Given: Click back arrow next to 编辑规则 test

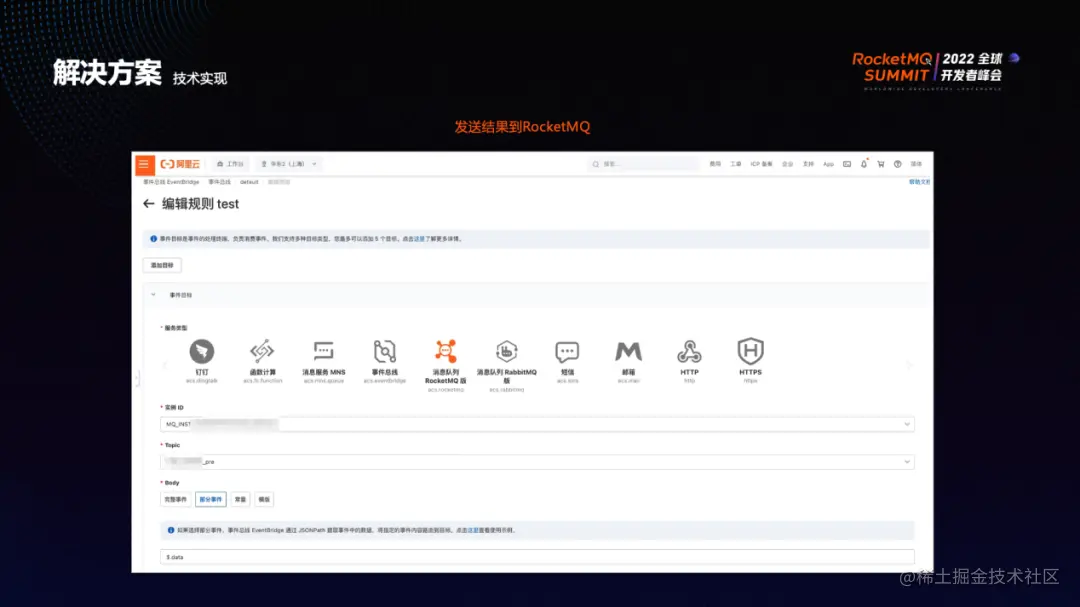Looking at the screenshot, I should click(148, 204).
